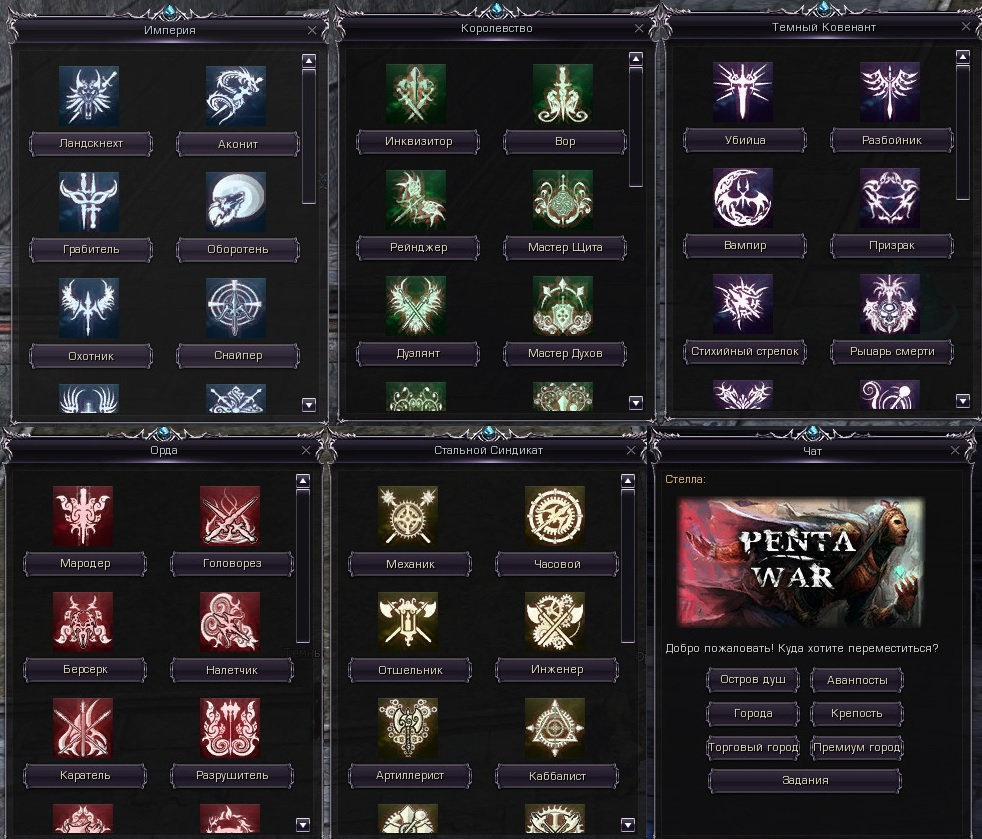This screenshot has width=982, height=839.
Task: Select the Головорез crossed daggers icon
Action: pos(230,516)
